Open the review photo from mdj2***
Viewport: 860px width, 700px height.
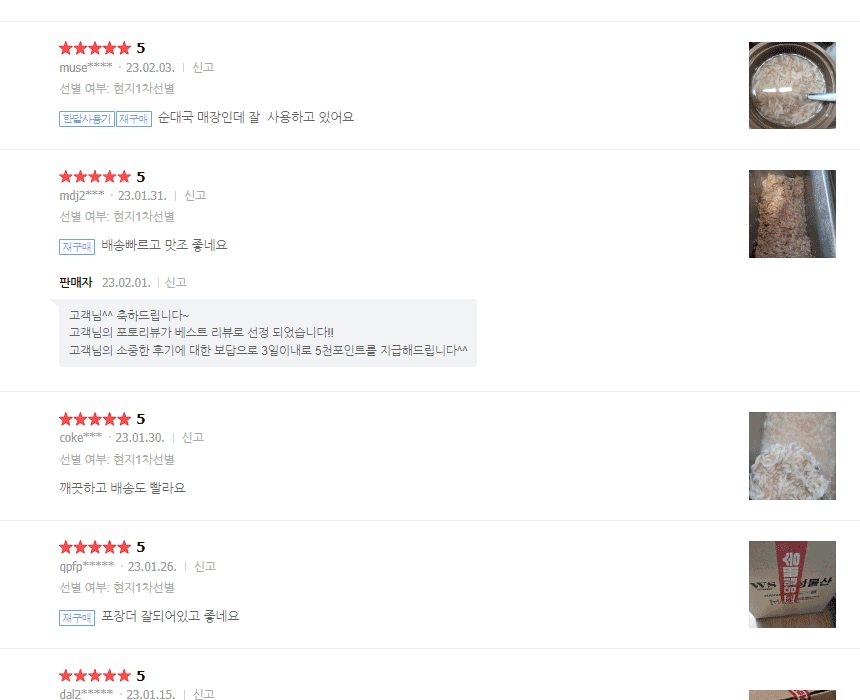(x=792, y=214)
